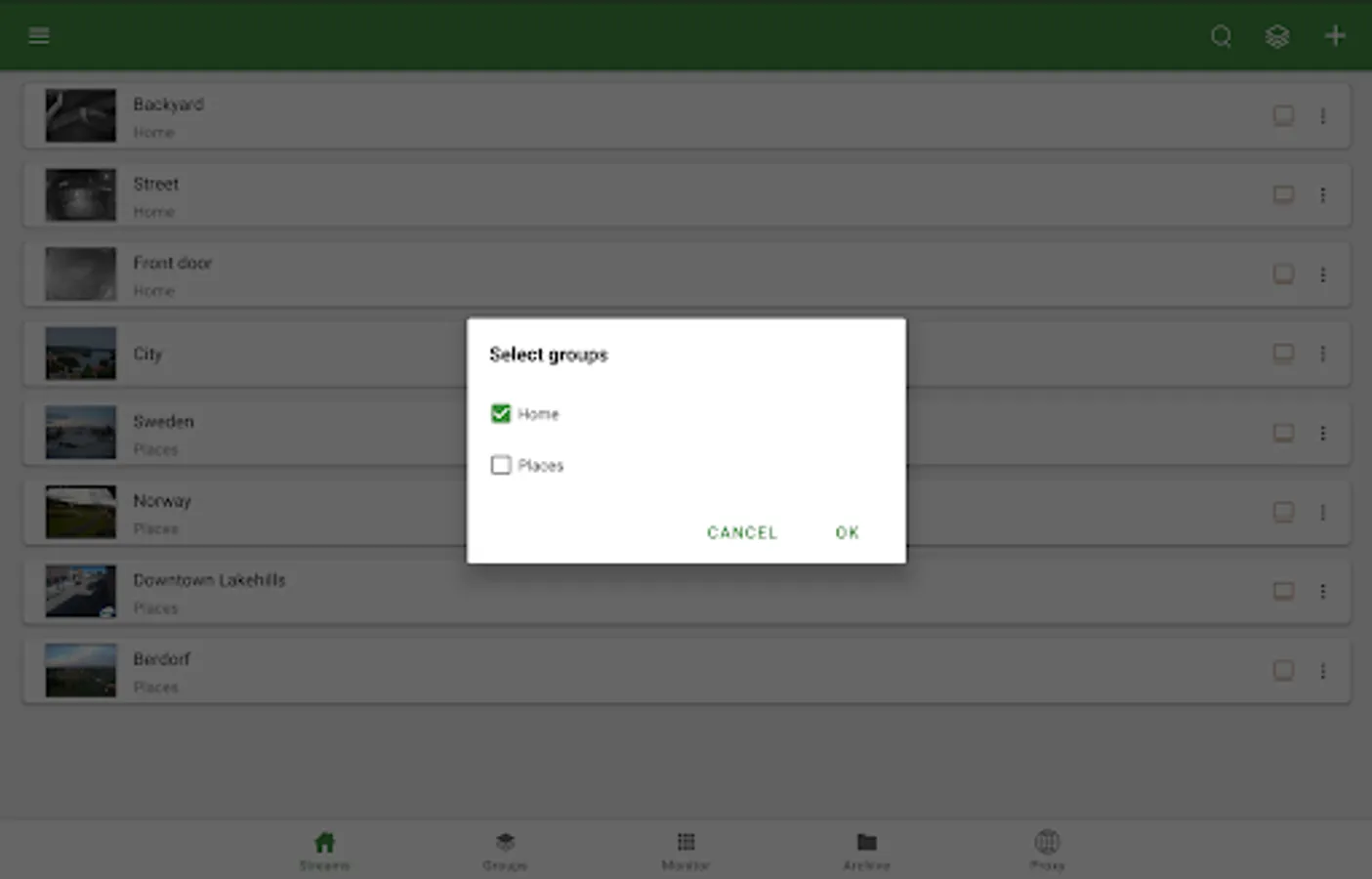The image size is (1372, 879).
Task: Select the Berdorf stream name
Action: [161, 659]
